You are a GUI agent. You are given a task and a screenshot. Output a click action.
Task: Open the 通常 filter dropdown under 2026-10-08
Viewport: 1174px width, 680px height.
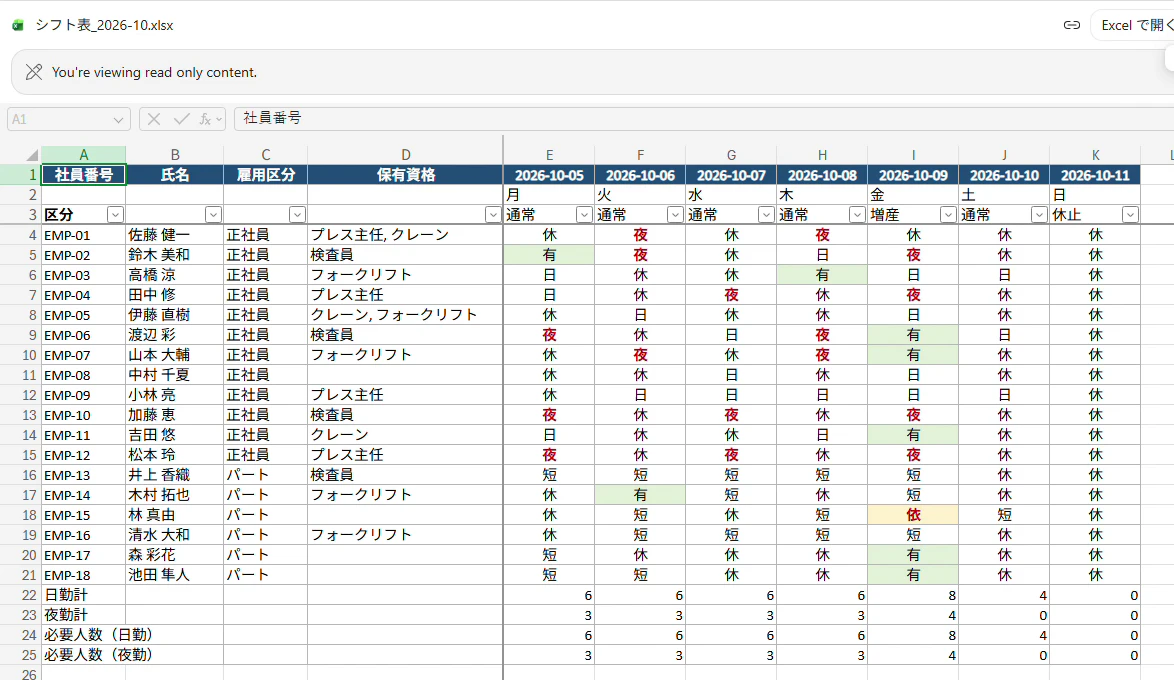pyautogui.click(x=857, y=215)
